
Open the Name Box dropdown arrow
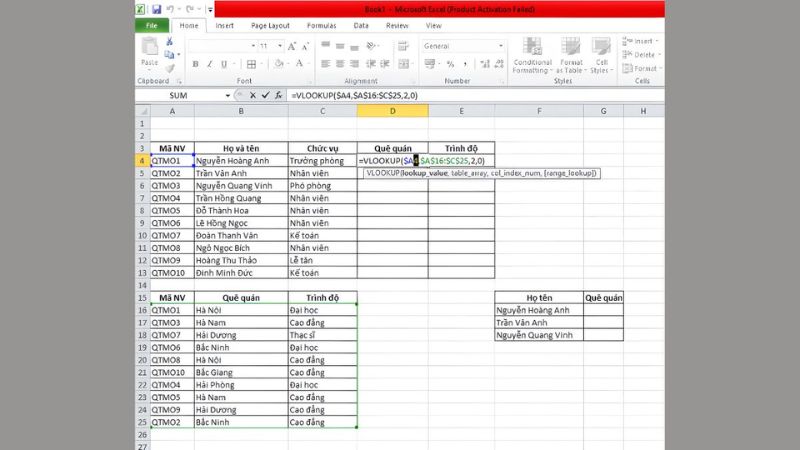pos(228,95)
